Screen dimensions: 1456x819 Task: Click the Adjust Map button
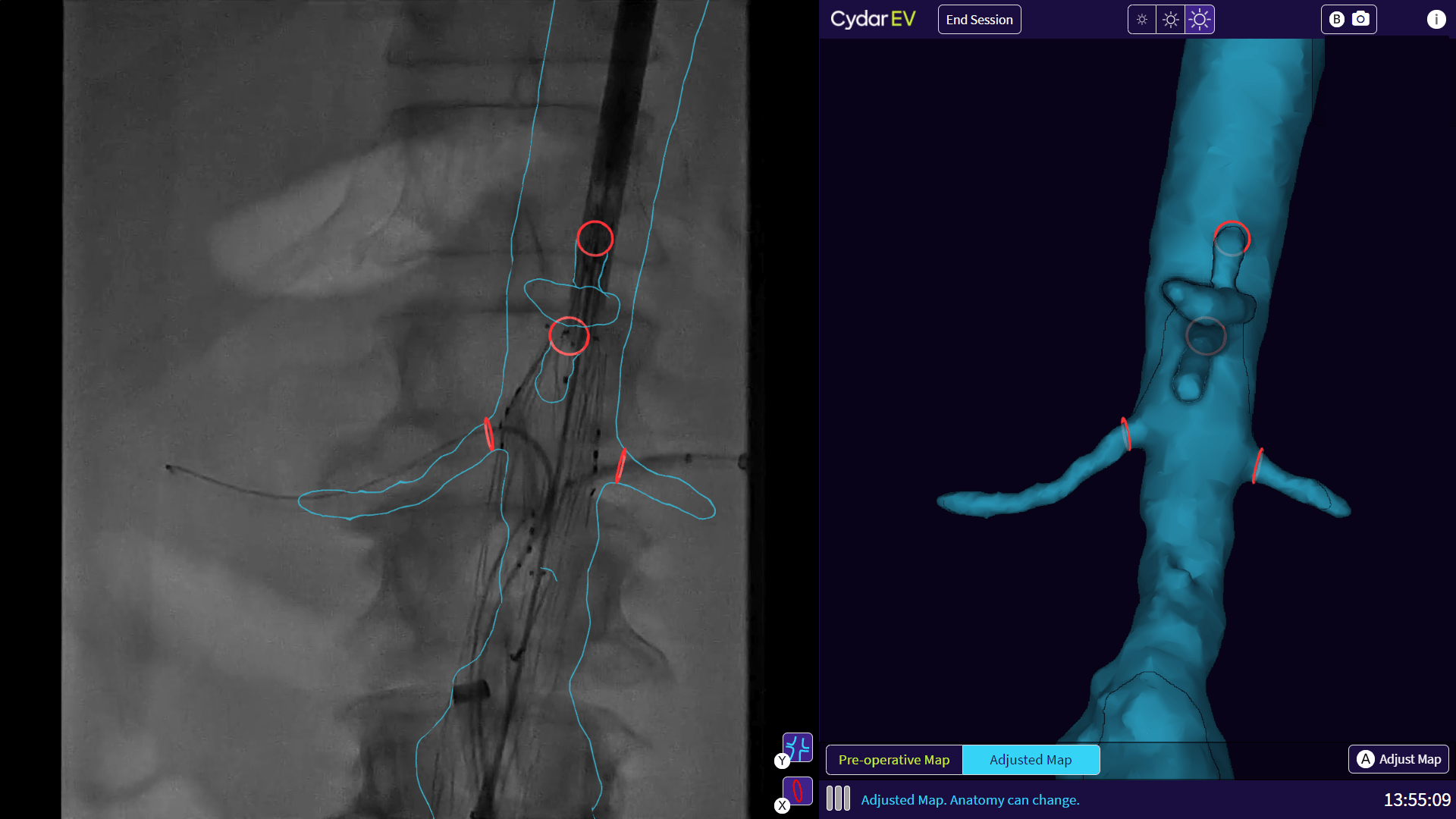click(1398, 758)
